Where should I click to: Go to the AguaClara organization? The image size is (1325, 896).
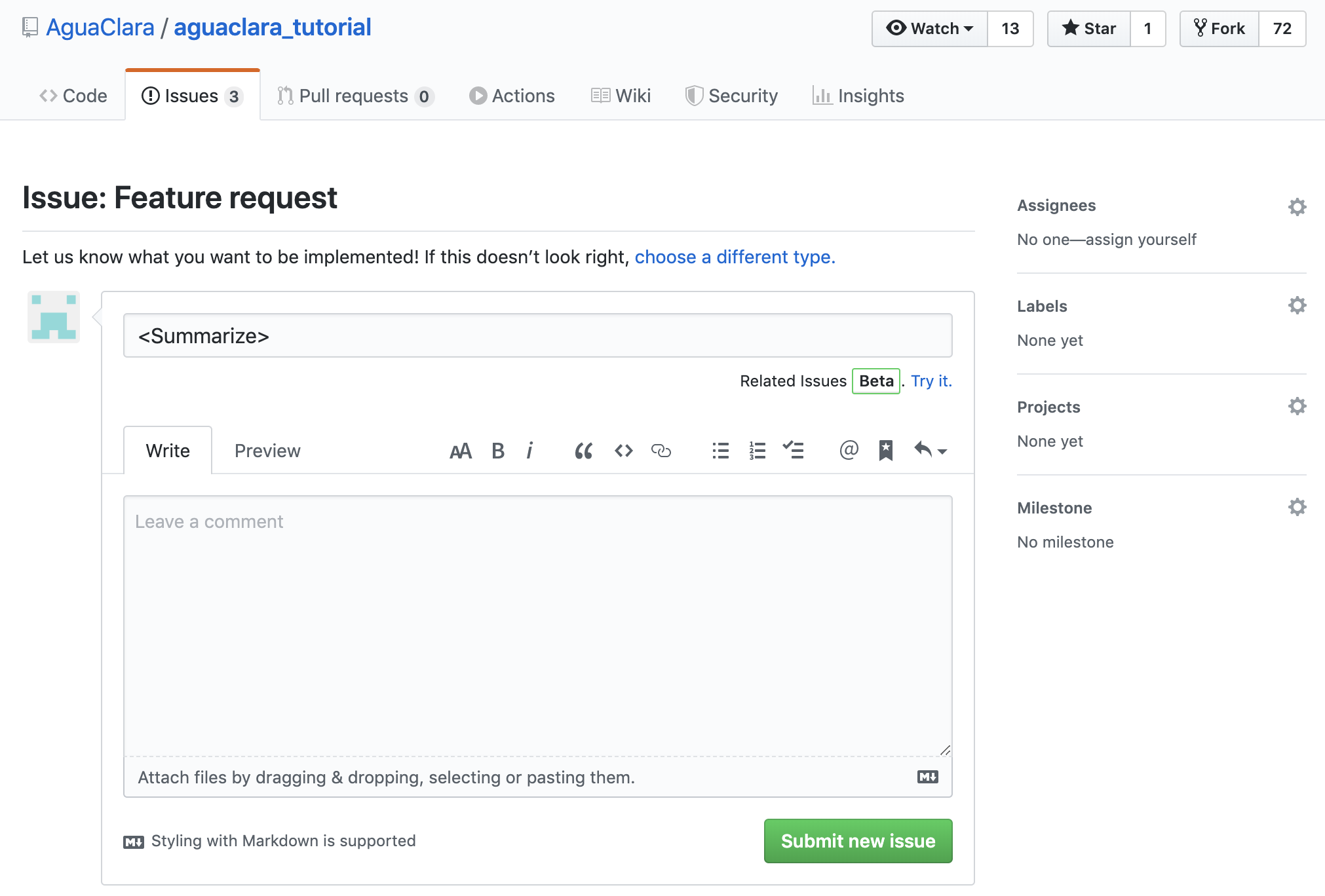[x=100, y=28]
